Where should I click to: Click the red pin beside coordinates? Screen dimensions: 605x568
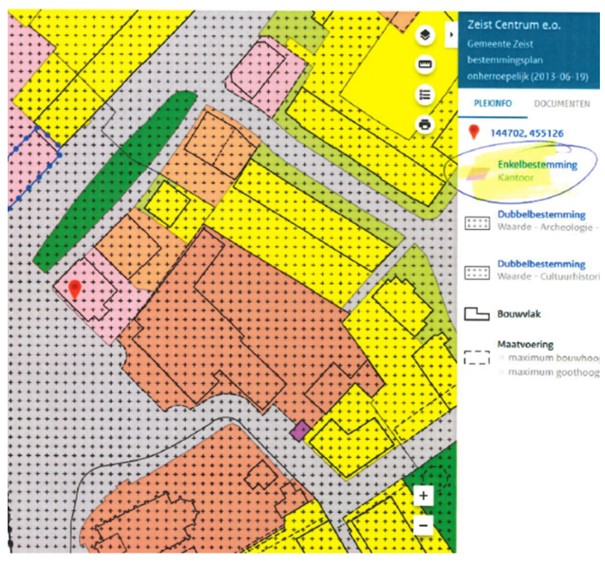pyautogui.click(x=474, y=132)
